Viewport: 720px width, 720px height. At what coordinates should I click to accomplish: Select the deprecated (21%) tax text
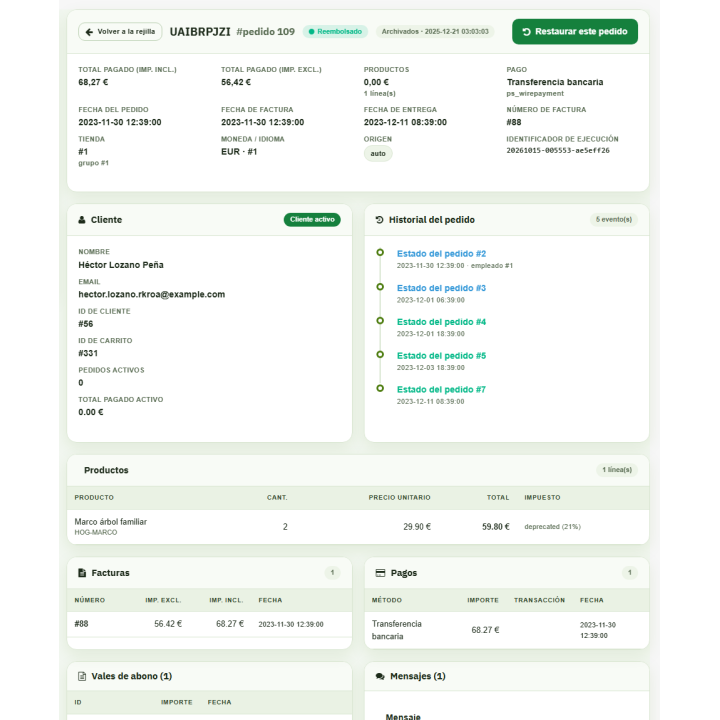[552, 527]
